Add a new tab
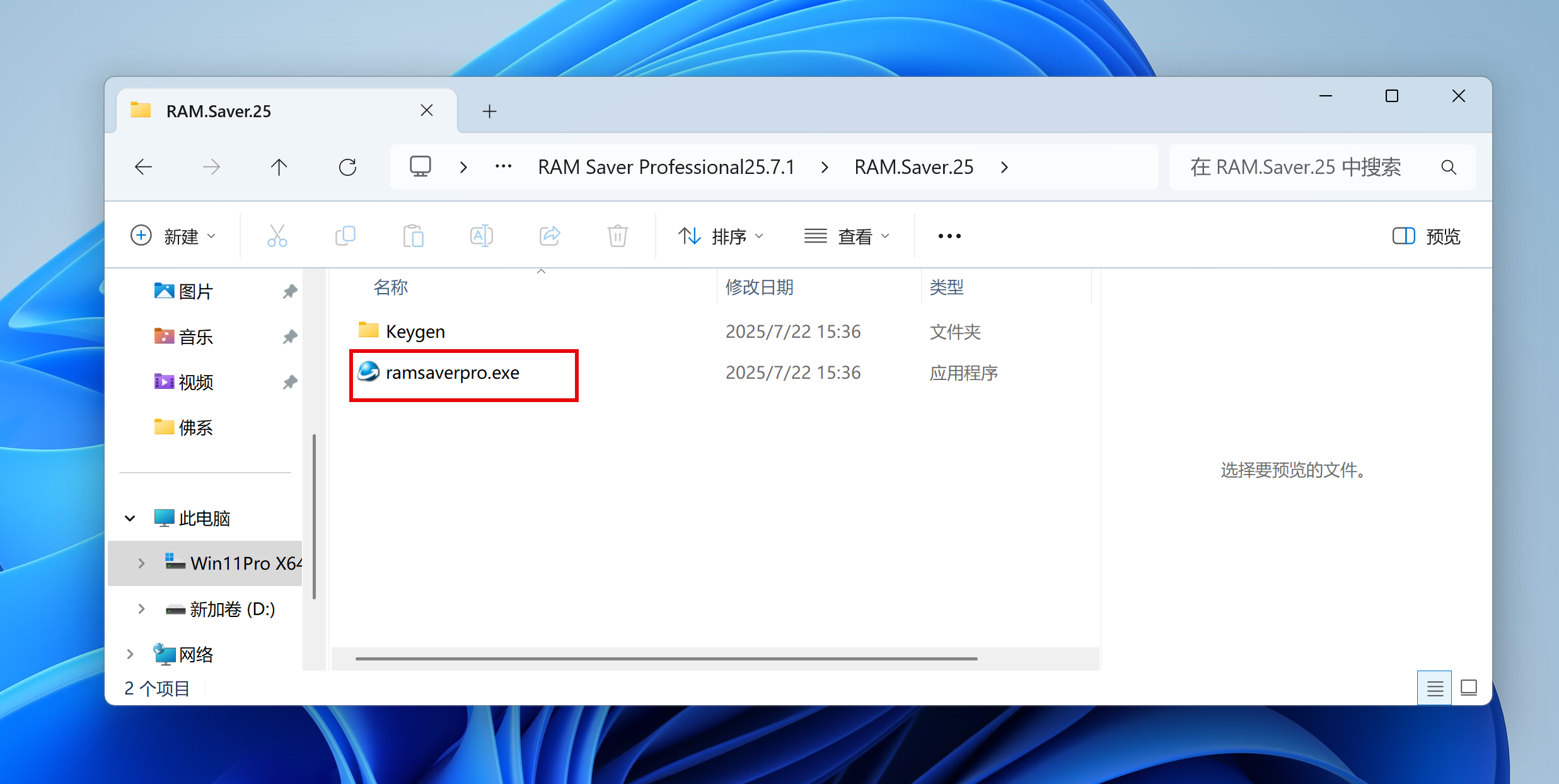This screenshot has width=1559, height=784. click(489, 112)
